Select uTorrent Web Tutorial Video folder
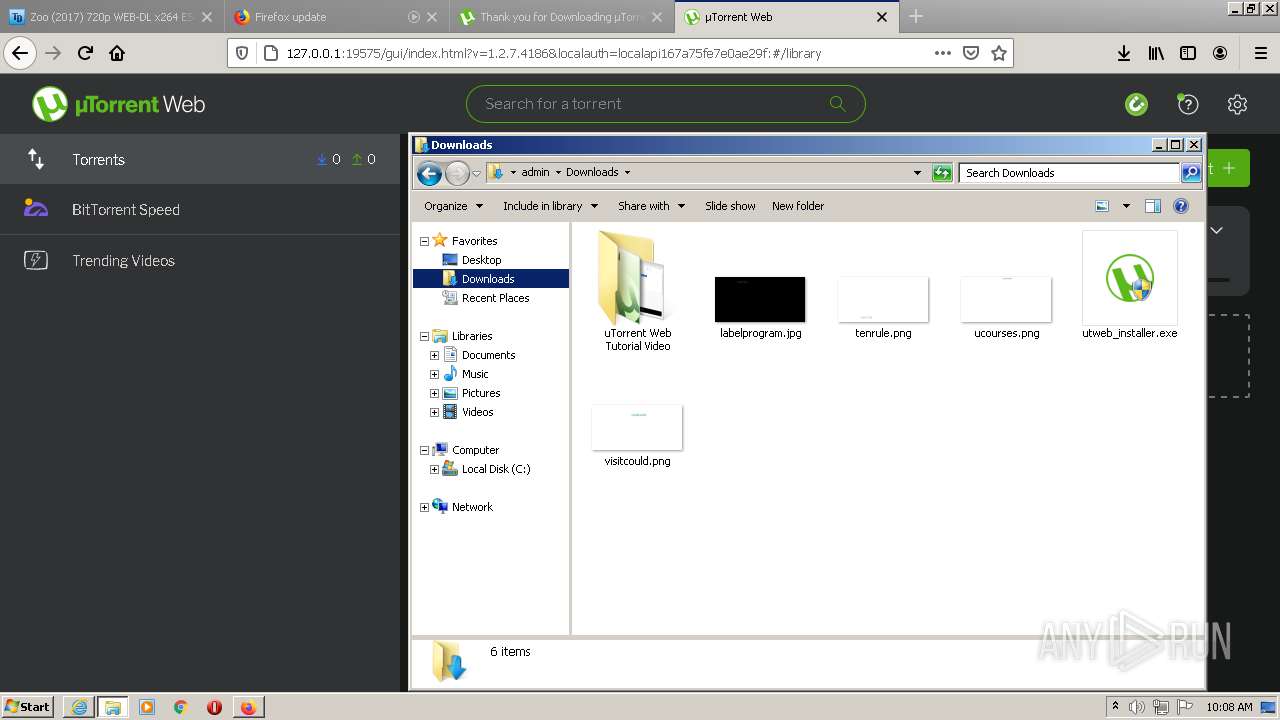This screenshot has height=720, width=1280. coord(637,290)
